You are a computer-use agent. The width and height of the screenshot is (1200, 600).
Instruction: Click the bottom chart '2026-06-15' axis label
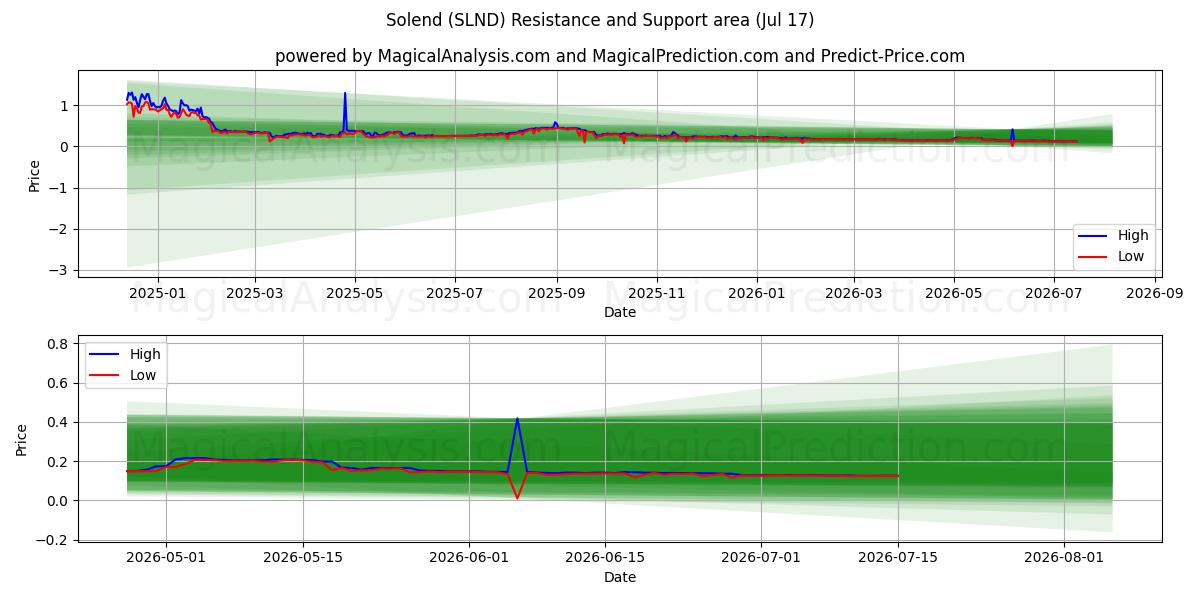(605, 559)
